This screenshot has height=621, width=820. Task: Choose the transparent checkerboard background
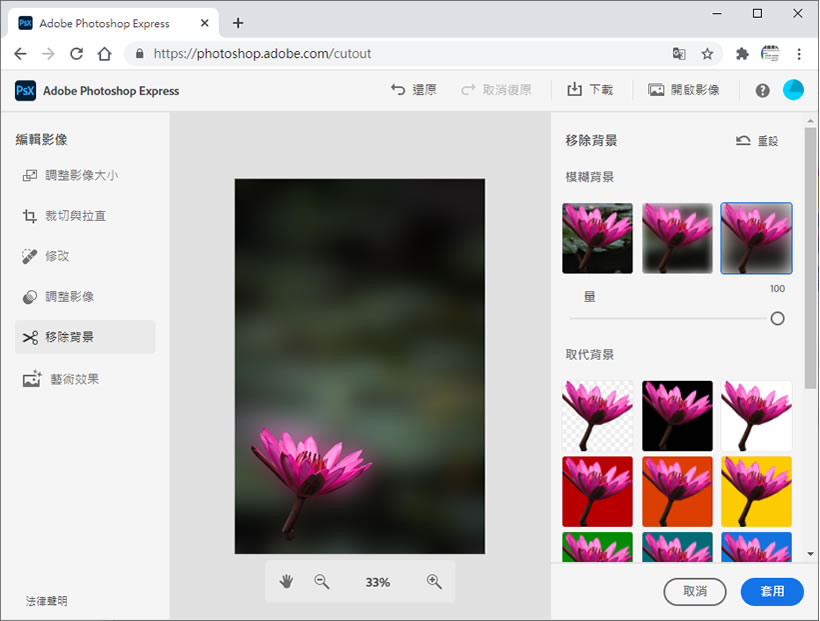tap(597, 416)
